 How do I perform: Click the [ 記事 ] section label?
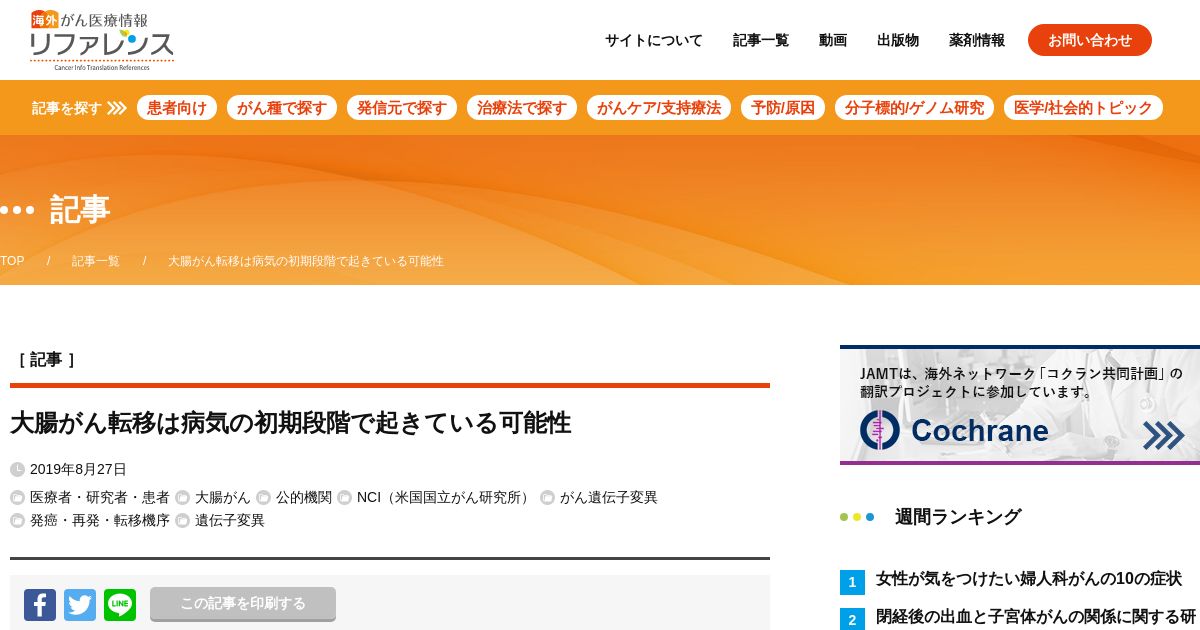pyautogui.click(x=47, y=359)
